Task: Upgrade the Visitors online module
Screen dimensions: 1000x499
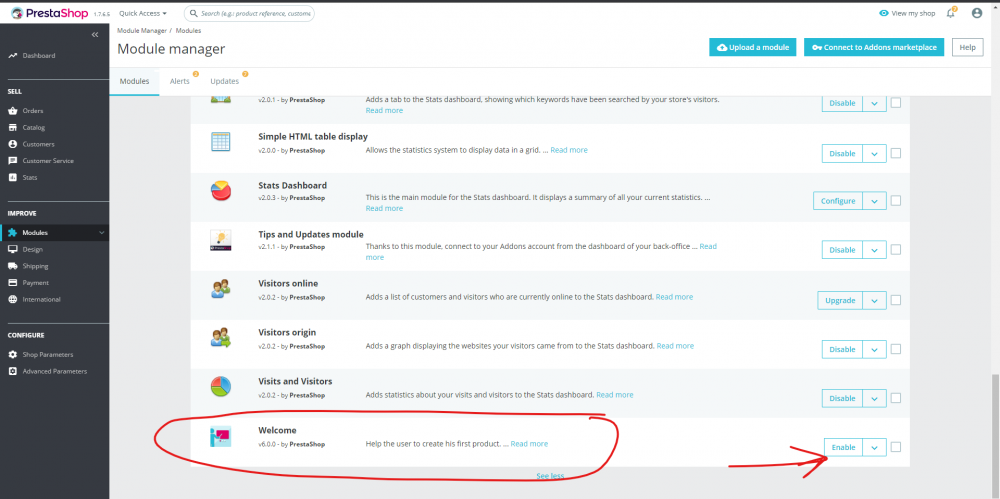Action: [x=840, y=301]
